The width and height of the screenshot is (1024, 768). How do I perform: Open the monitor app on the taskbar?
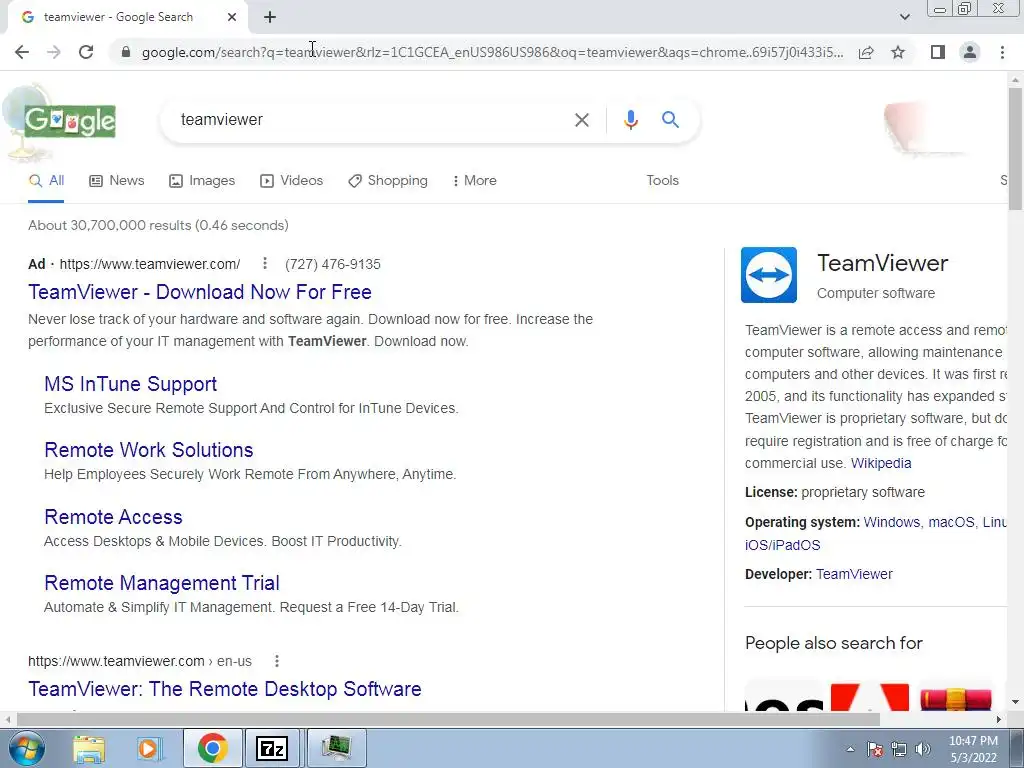pos(336,748)
